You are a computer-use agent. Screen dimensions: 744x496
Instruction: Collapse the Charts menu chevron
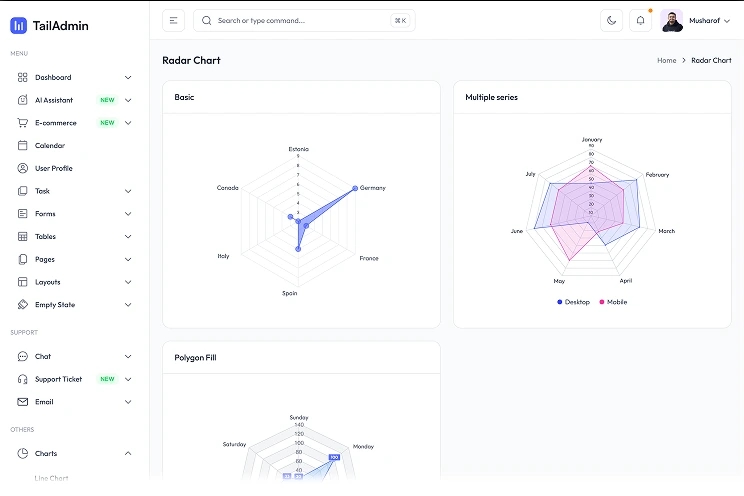(128, 453)
